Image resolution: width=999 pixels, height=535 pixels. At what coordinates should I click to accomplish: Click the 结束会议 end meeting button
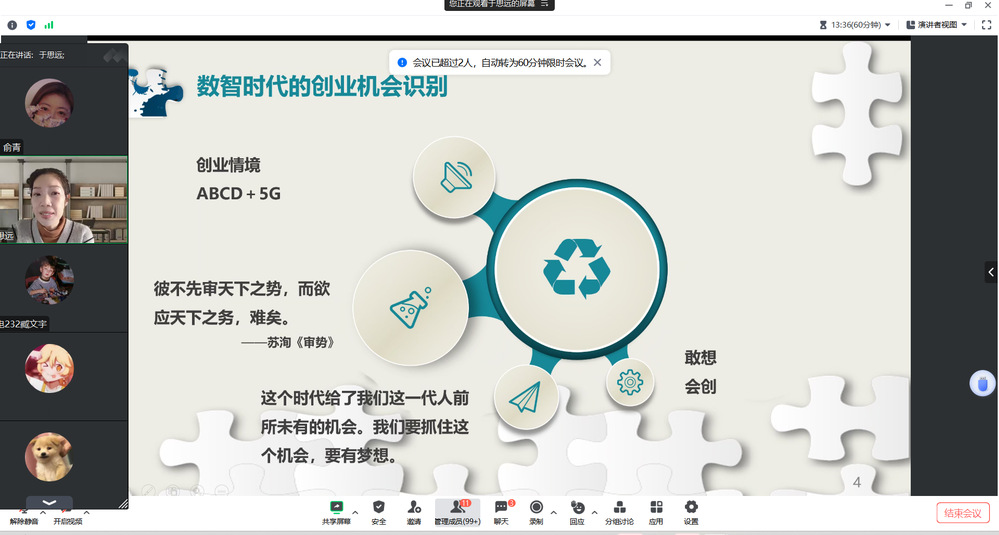pos(962,513)
